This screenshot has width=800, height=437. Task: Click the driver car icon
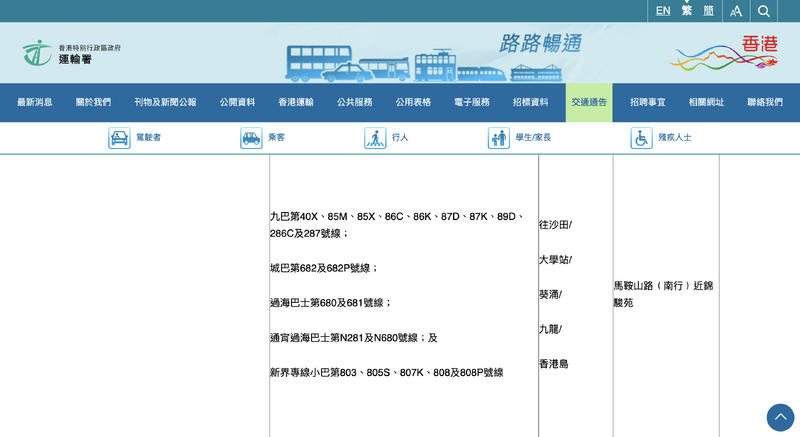coord(119,138)
